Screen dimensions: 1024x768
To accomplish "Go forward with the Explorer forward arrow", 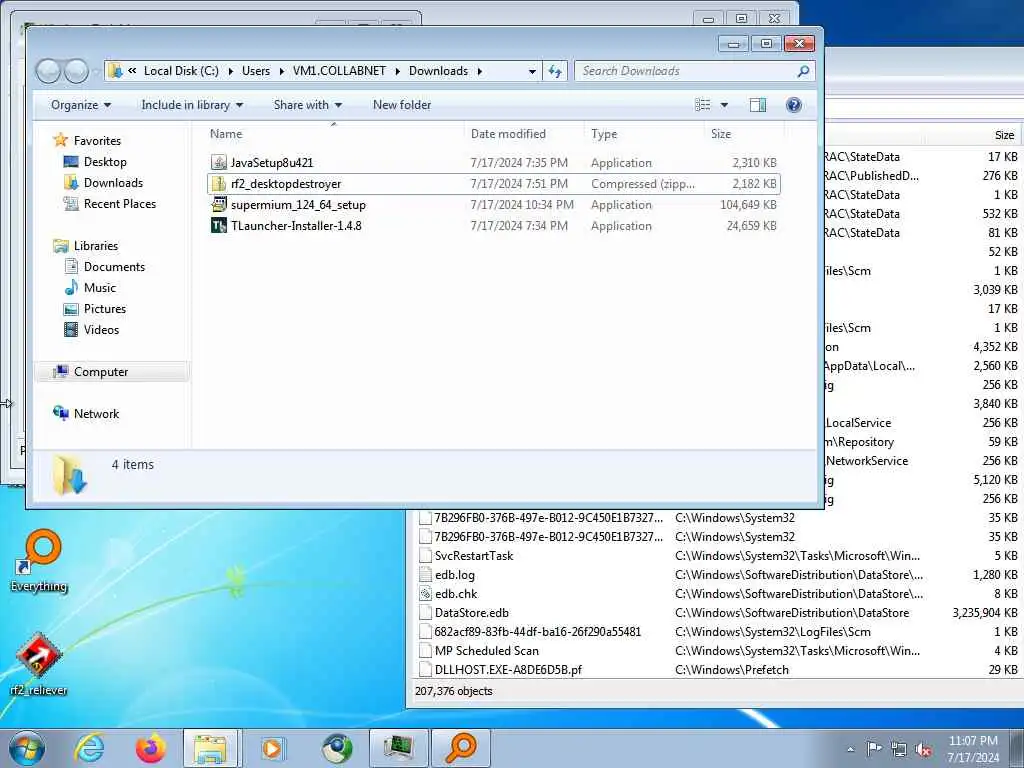I will tap(76, 71).
